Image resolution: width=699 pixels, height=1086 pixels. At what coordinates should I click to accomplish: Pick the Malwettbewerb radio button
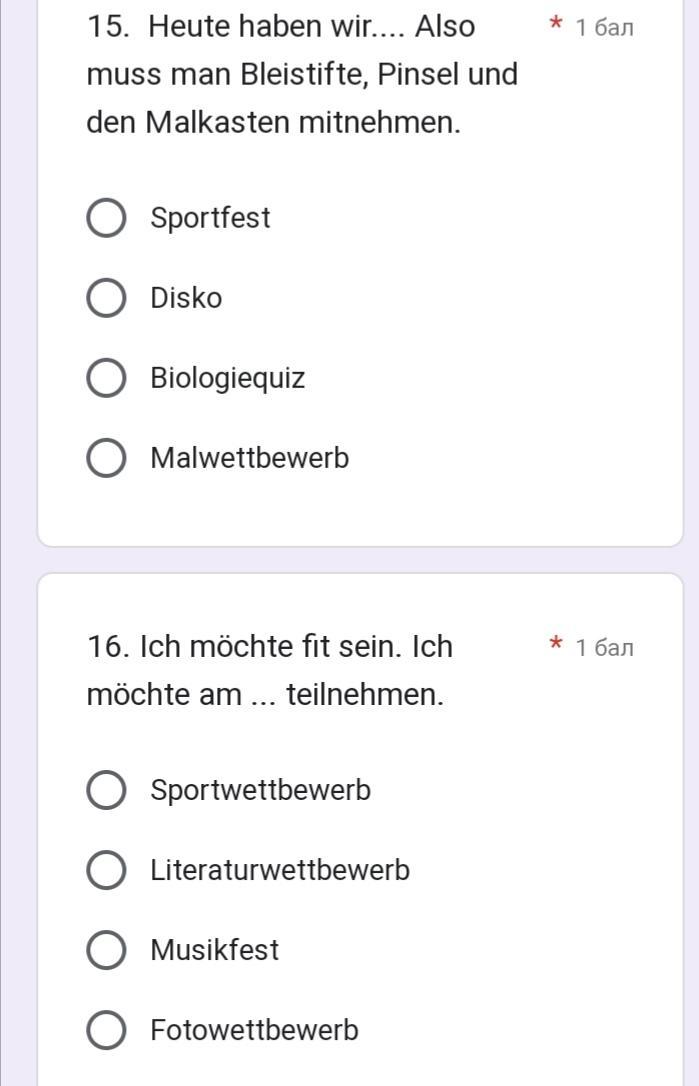107,458
